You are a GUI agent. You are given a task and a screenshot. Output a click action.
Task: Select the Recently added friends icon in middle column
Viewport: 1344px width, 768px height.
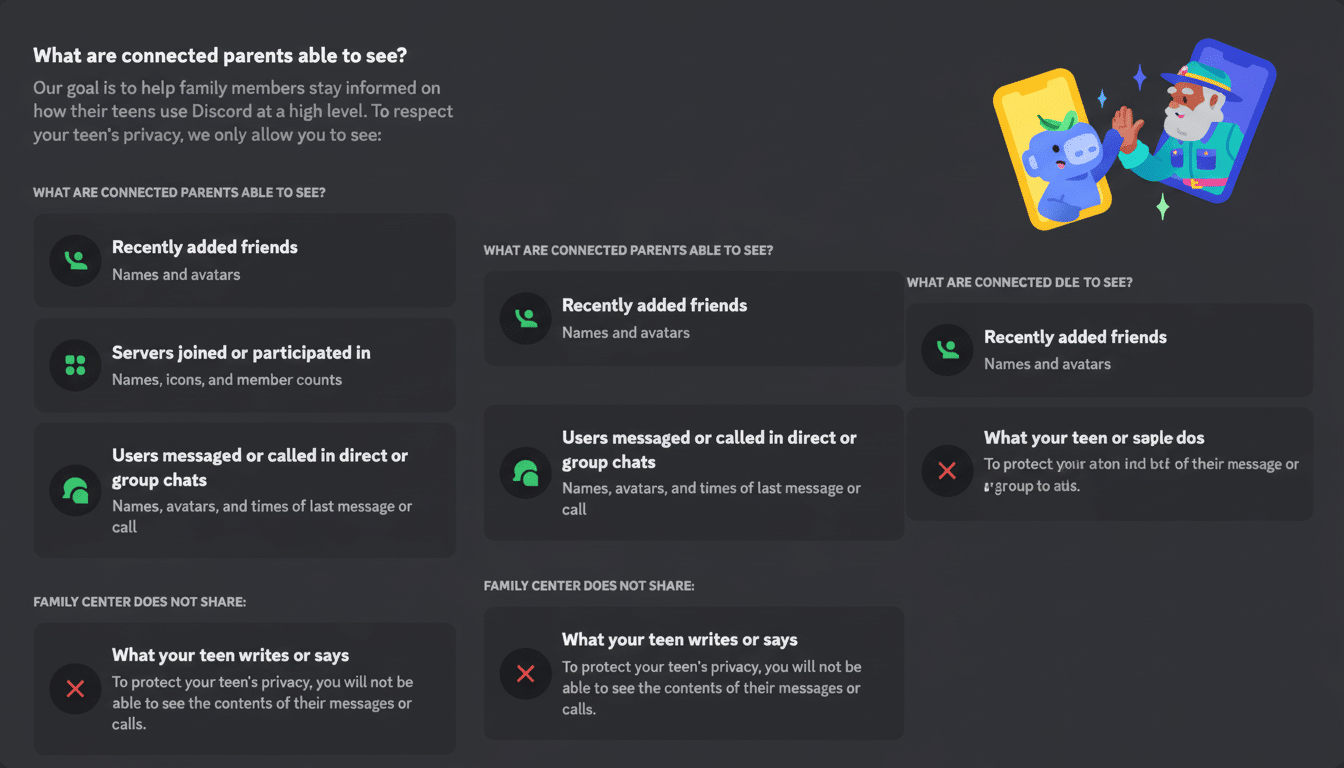[525, 319]
